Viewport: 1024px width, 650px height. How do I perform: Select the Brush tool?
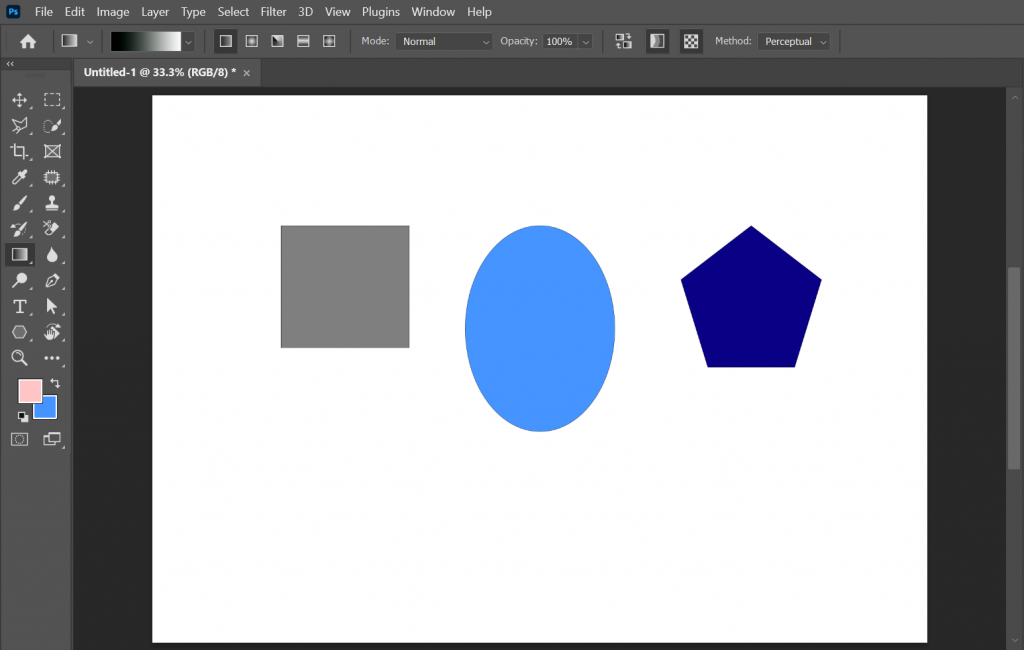pyautogui.click(x=20, y=203)
